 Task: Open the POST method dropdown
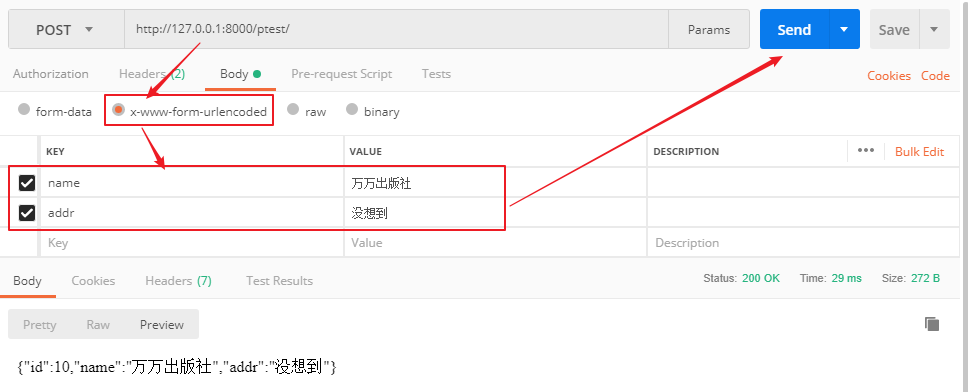tap(66, 29)
